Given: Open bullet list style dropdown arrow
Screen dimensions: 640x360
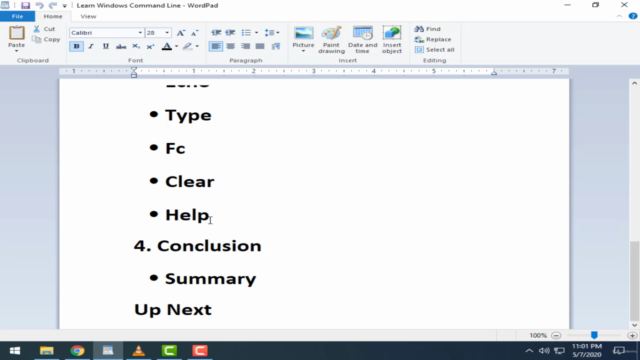Looking at the screenshot, I should [256, 33].
